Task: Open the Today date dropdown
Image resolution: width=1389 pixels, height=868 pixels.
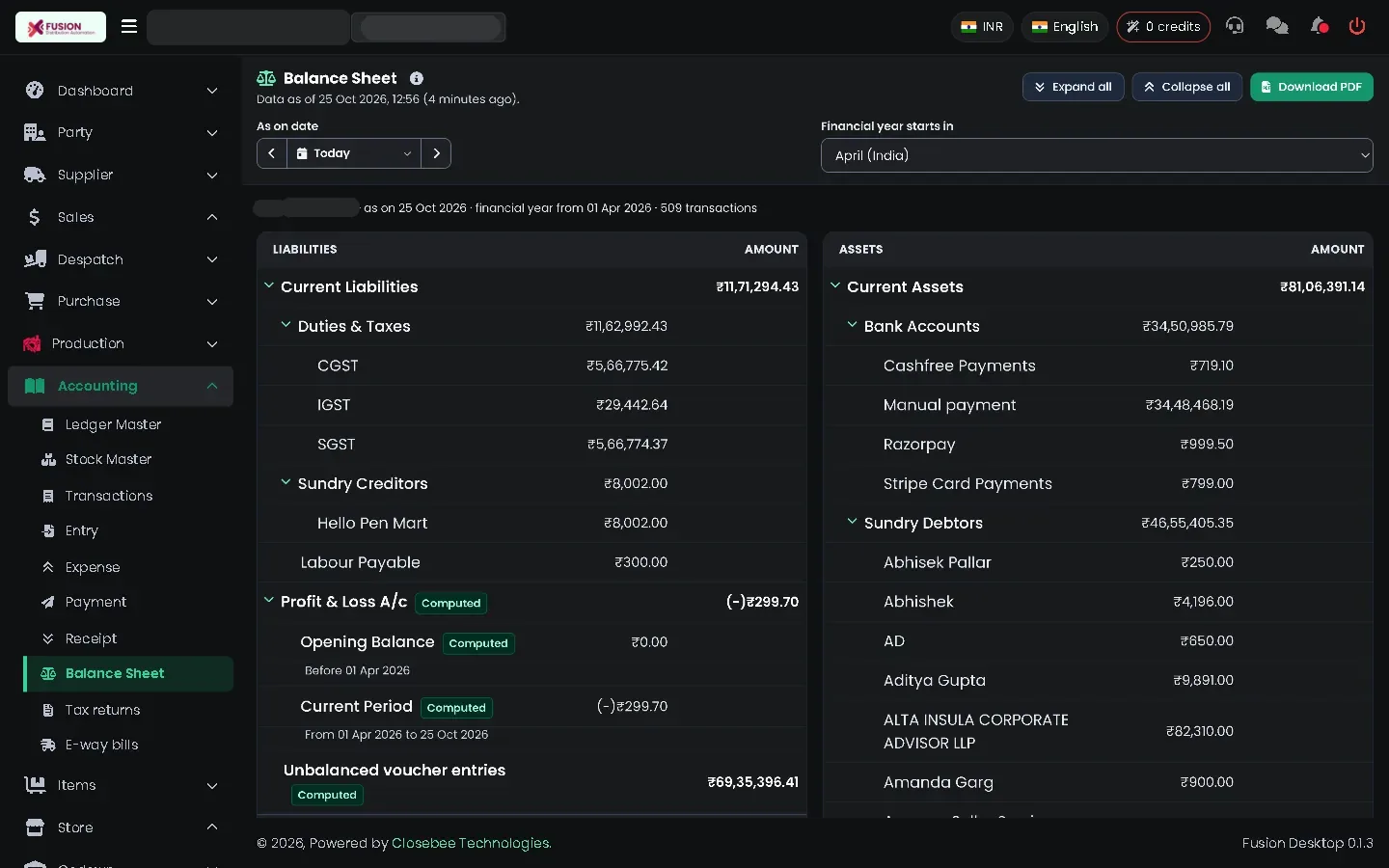Action: tap(354, 153)
